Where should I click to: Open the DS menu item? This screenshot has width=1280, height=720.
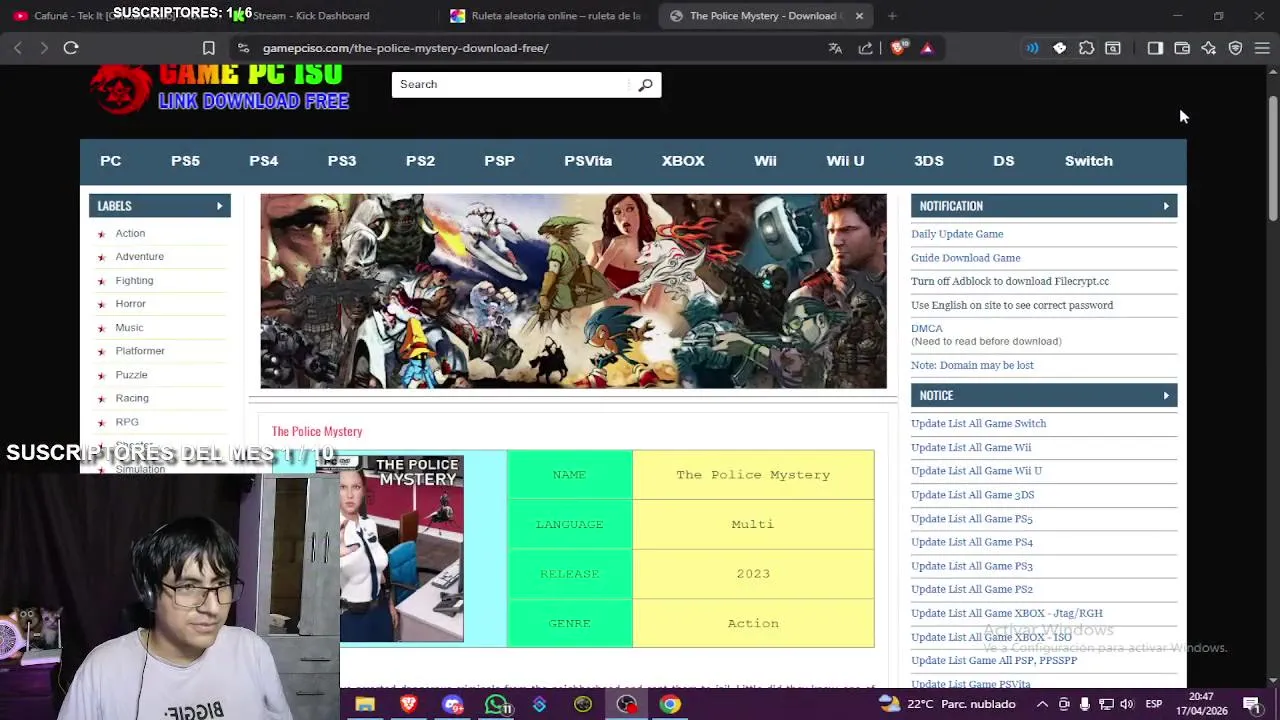click(x=1004, y=161)
